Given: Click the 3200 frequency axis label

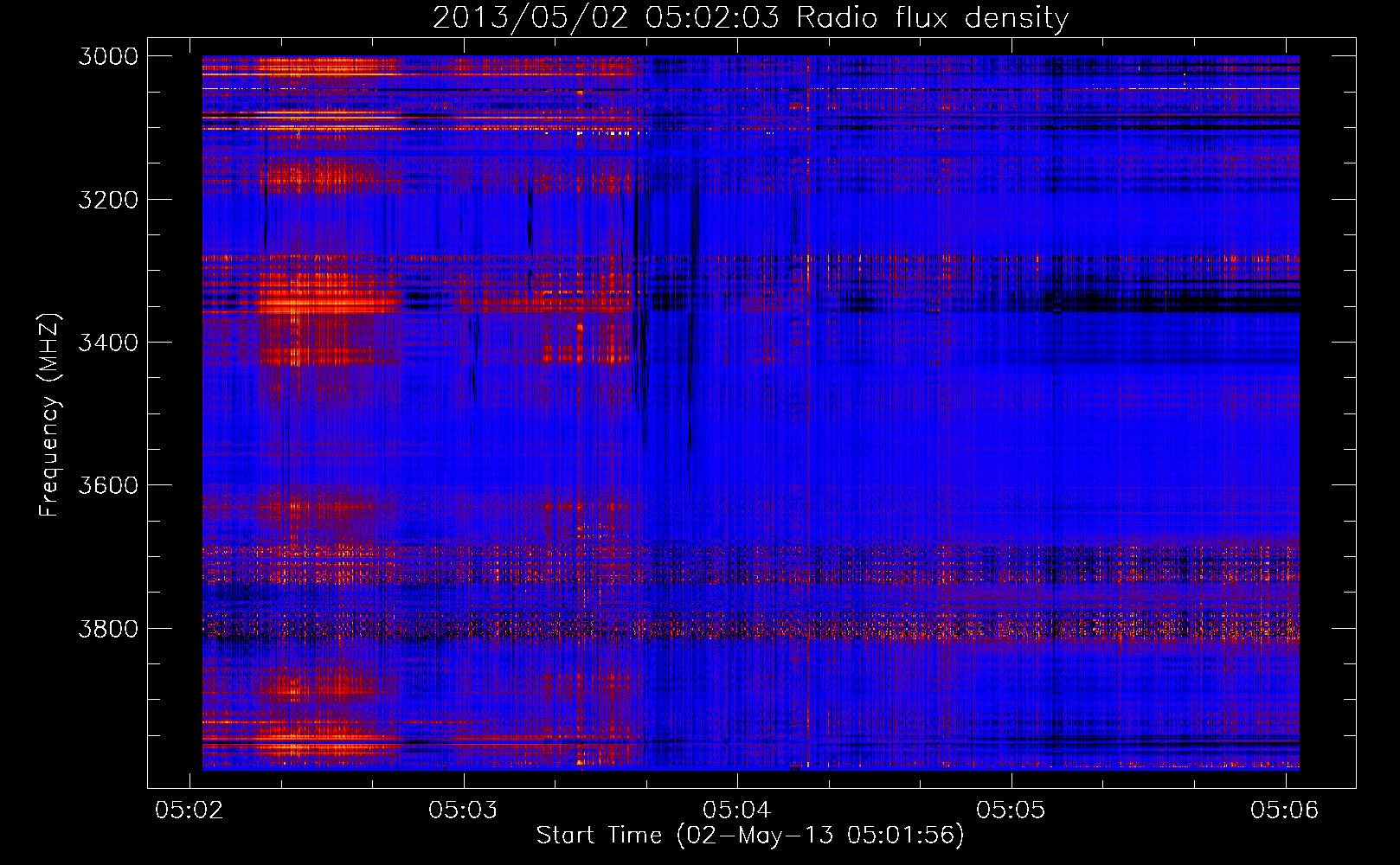Looking at the screenshot, I should (107, 199).
